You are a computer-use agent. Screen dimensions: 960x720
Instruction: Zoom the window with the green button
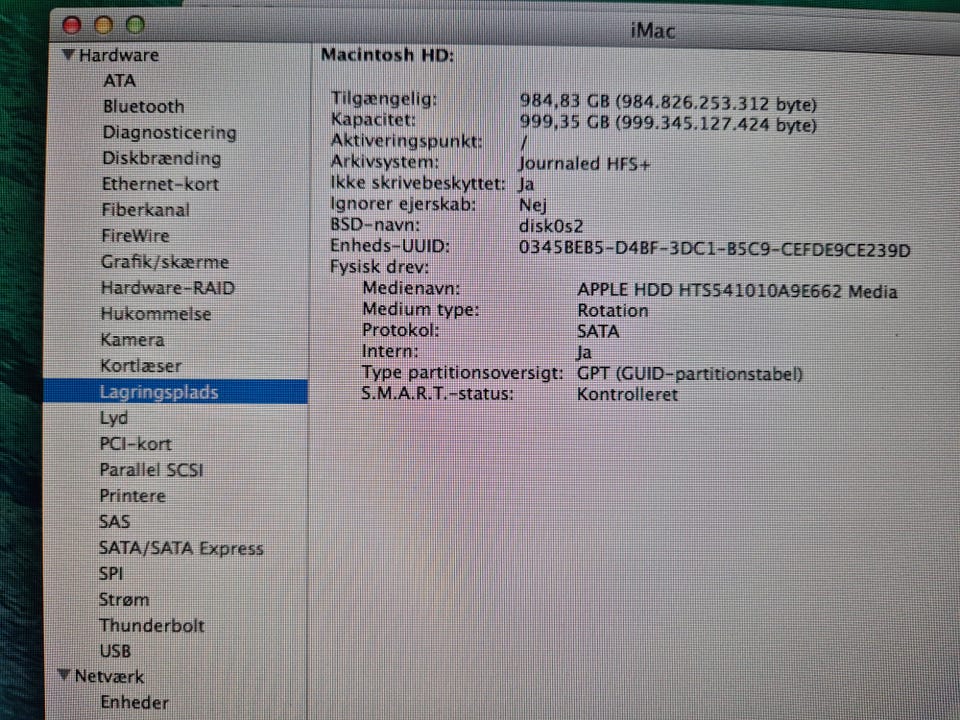135,24
